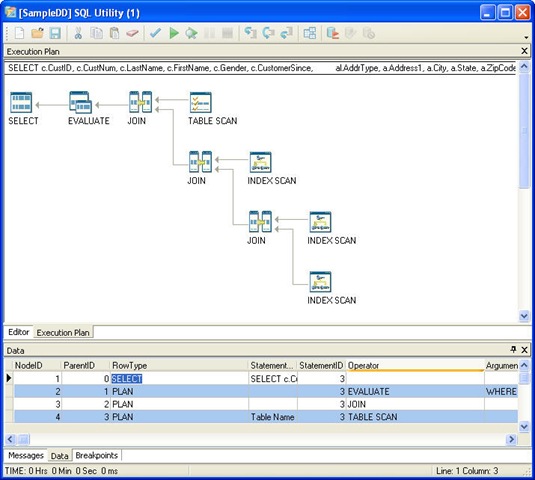The width and height of the screenshot is (535, 480).
Task: Click the database execute icon with red arrow
Action: point(333,33)
